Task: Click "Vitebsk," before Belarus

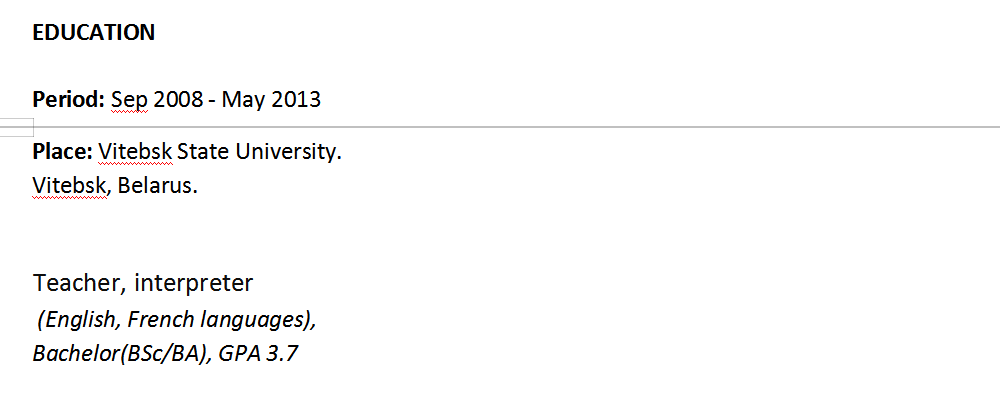Action: tap(71, 186)
